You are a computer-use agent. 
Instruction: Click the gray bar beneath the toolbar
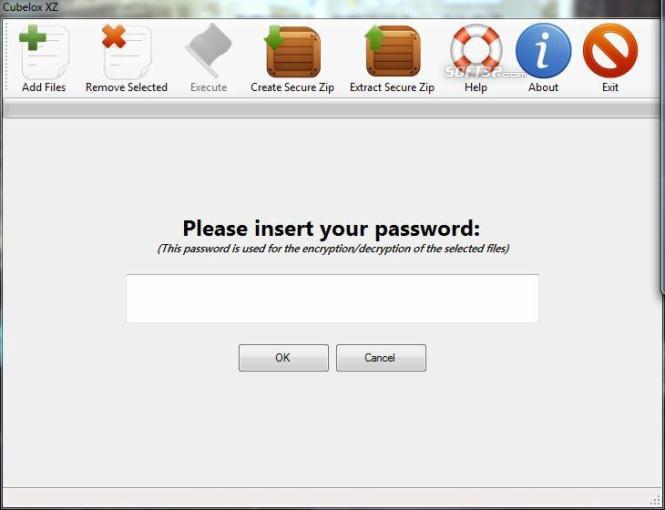pos(332,109)
